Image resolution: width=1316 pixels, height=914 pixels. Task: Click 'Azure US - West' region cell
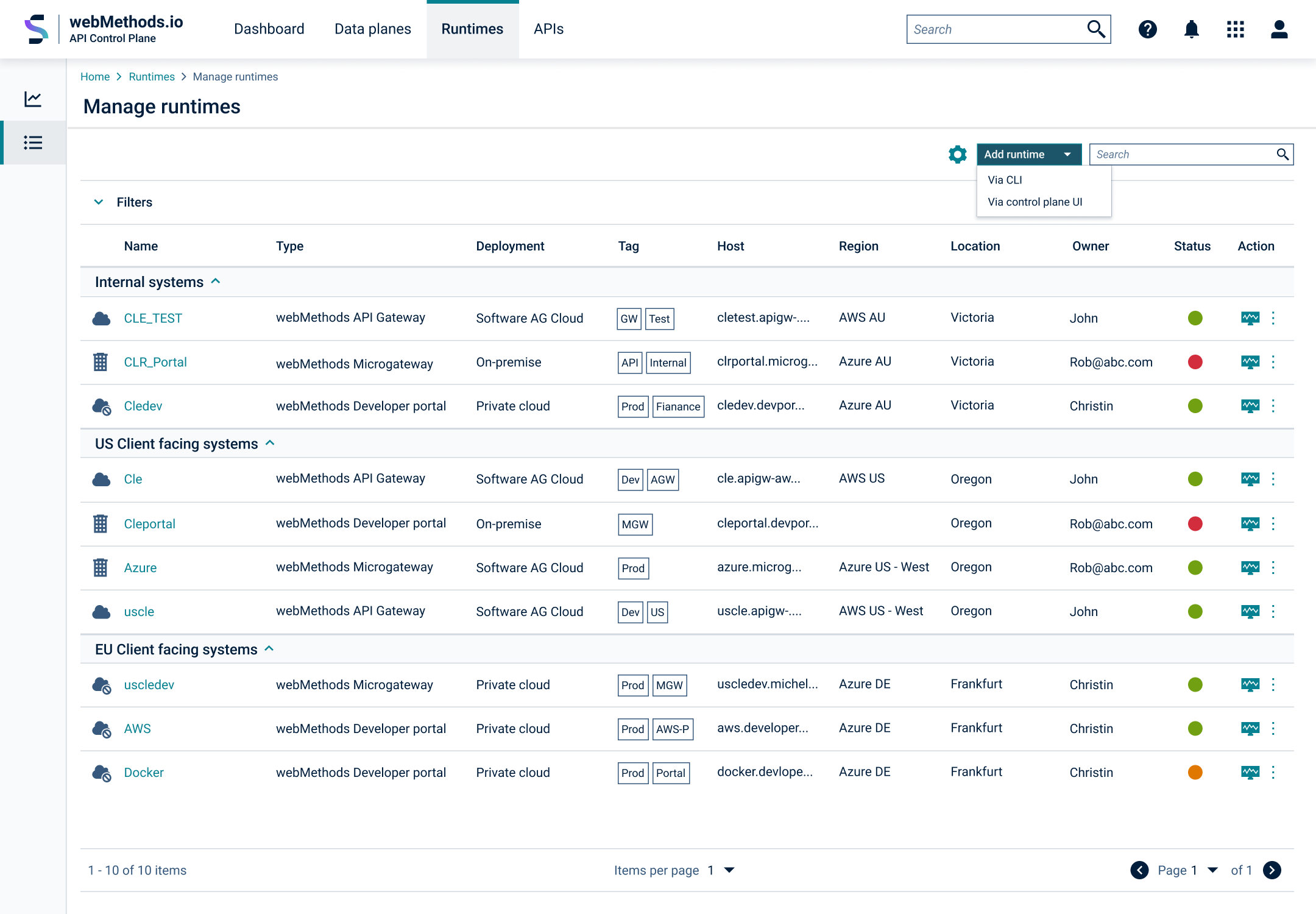(x=883, y=567)
